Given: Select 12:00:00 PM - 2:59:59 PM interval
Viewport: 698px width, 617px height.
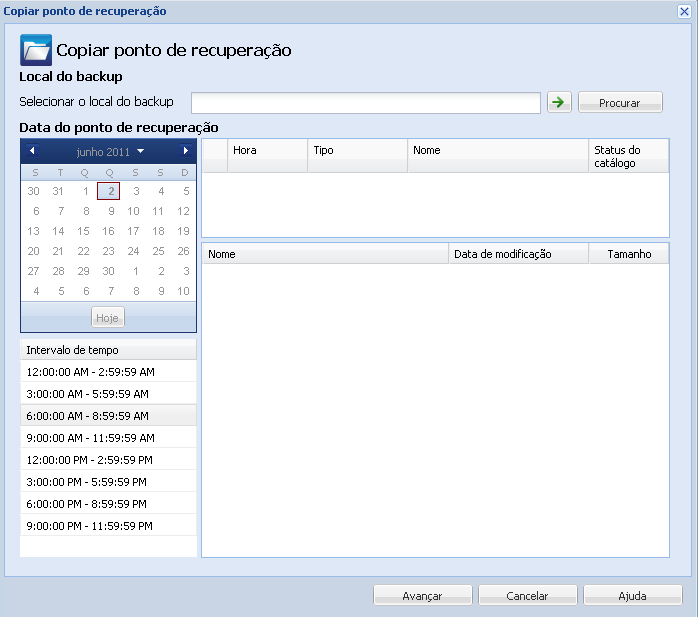Looking at the screenshot, I should coord(108,460).
